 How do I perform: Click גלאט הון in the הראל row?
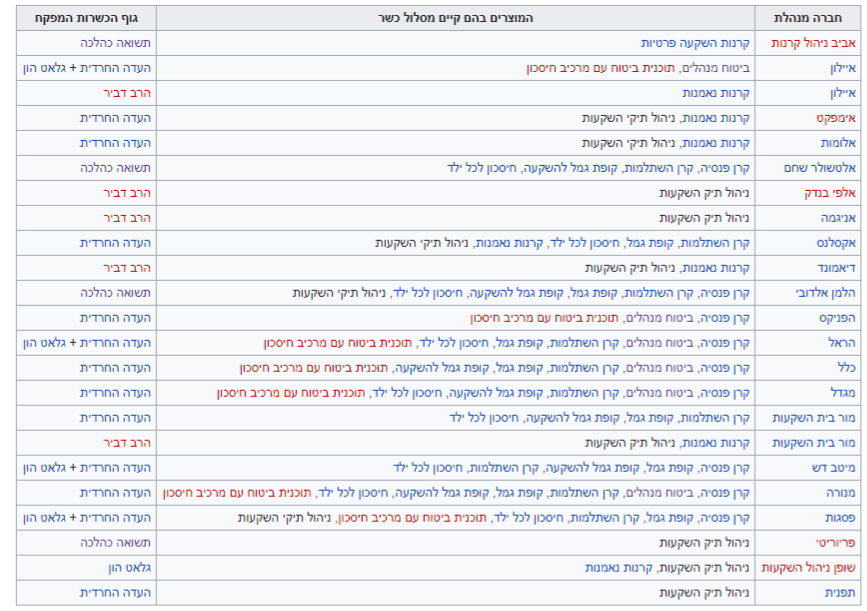click(x=44, y=342)
